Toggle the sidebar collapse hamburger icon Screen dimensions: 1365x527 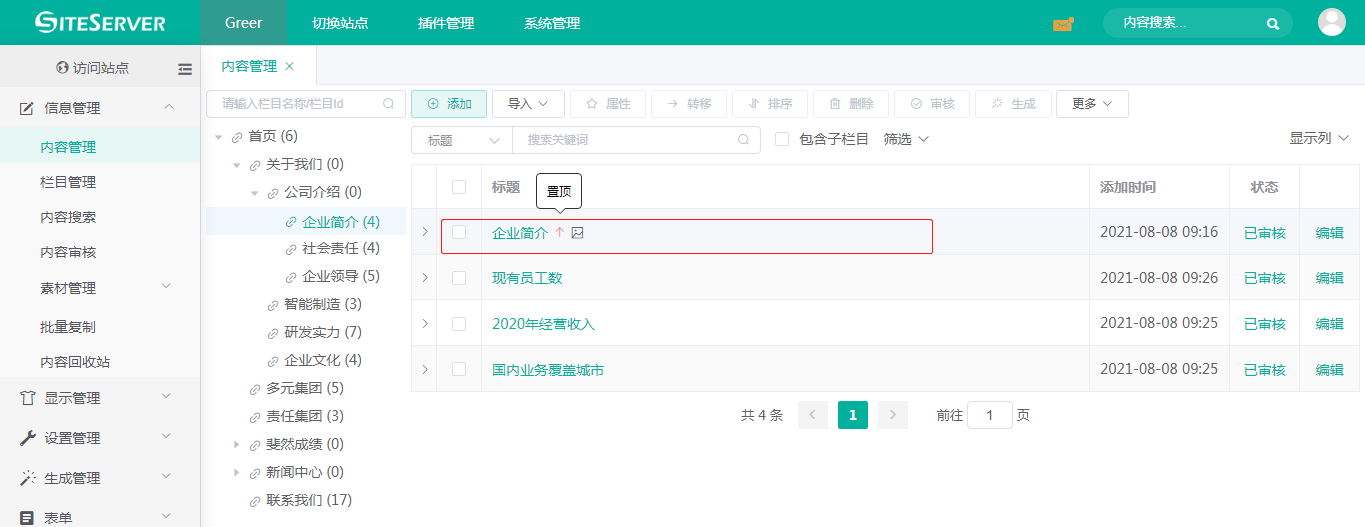(185, 69)
